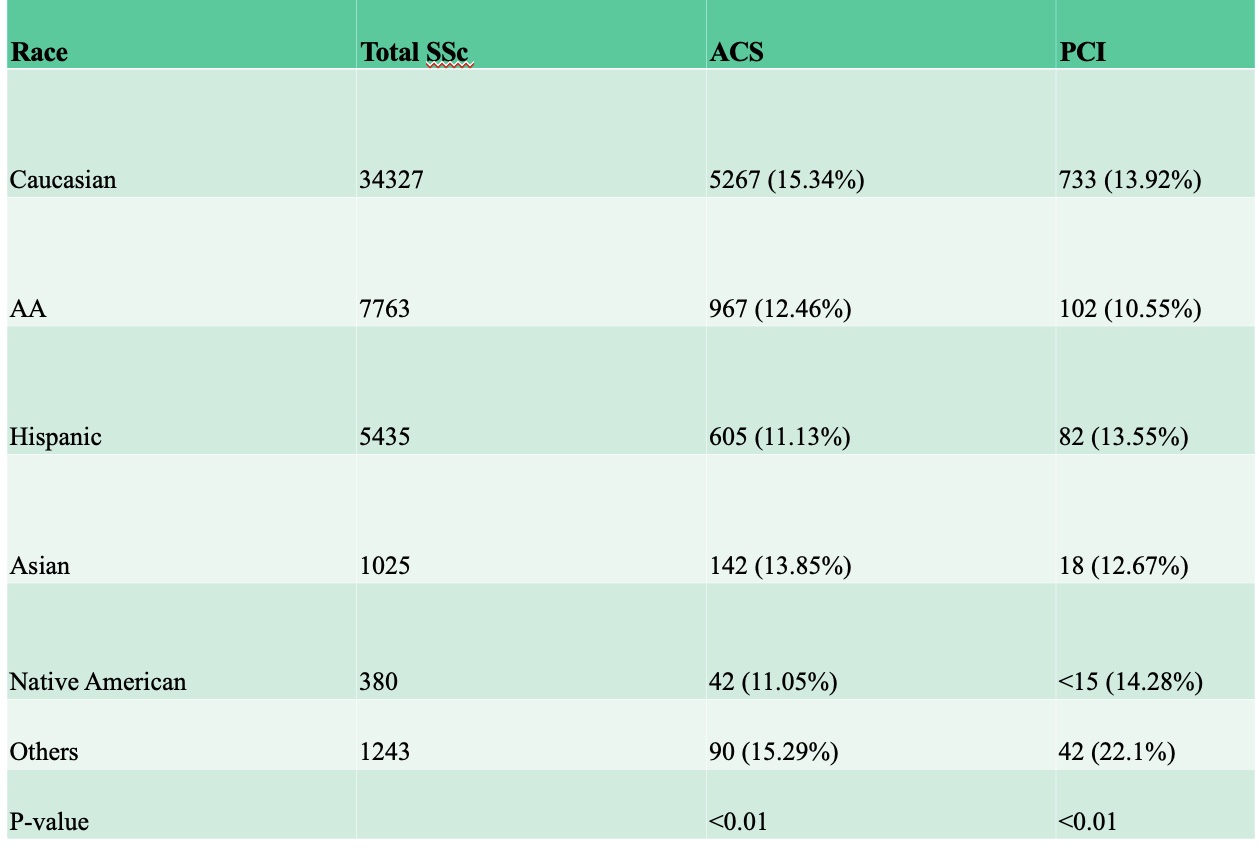Click the Native American row label
This screenshot has height=850, width=1259.
click(98, 682)
